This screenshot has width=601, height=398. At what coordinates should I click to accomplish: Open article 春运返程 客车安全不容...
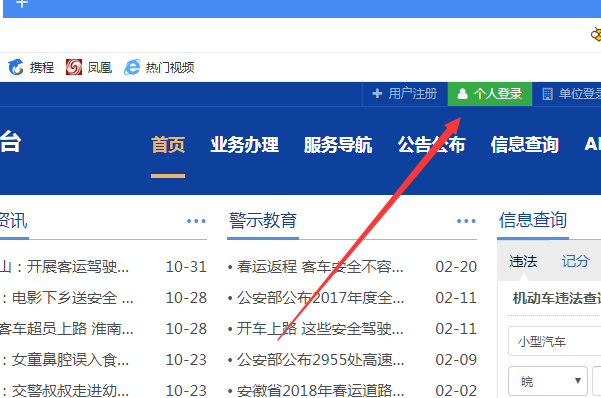pyautogui.click(x=320, y=266)
